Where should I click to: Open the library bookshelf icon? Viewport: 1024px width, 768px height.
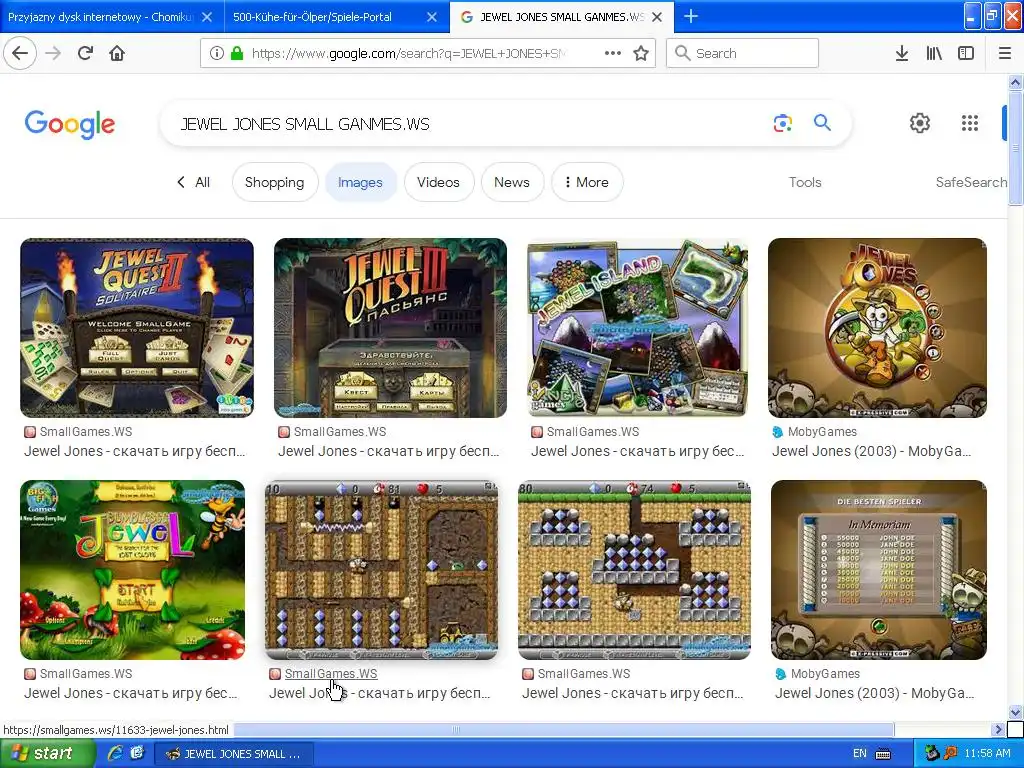coord(934,53)
